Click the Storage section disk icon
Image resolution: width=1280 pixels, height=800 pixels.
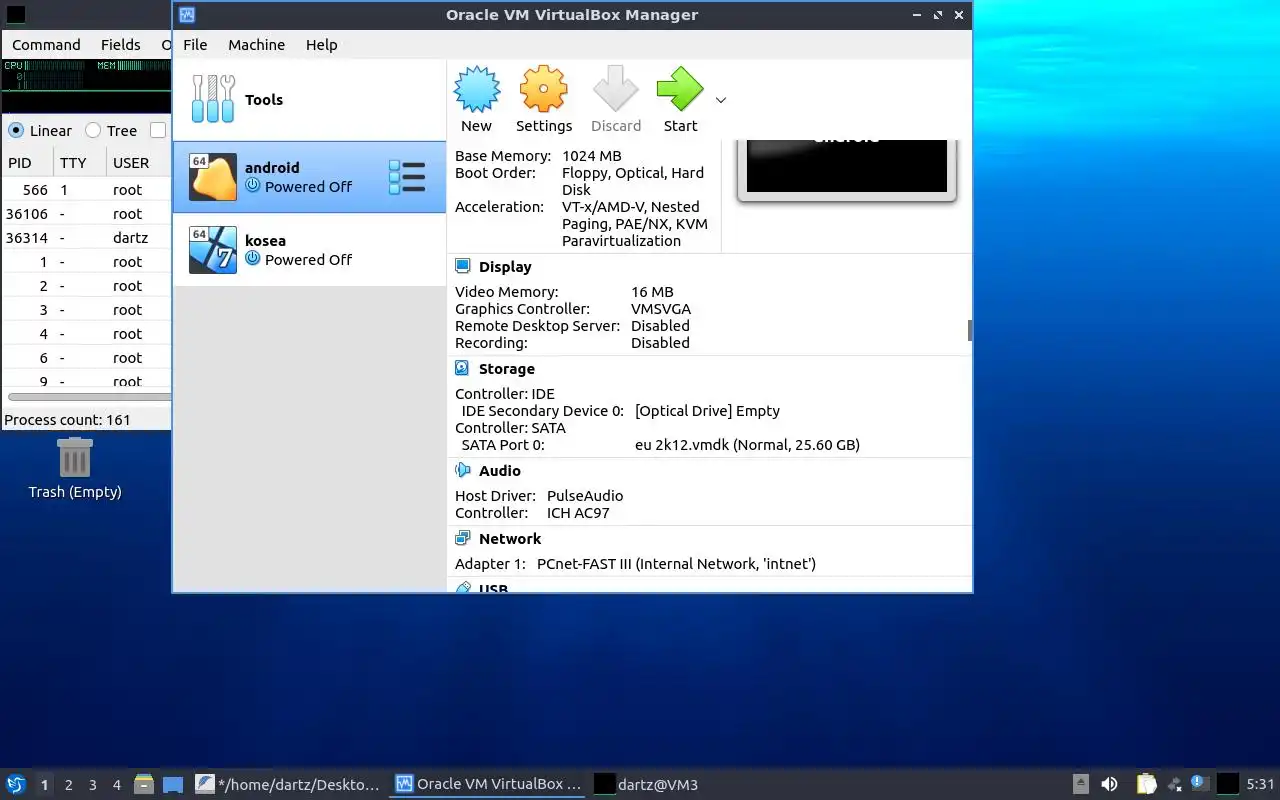pyautogui.click(x=463, y=369)
